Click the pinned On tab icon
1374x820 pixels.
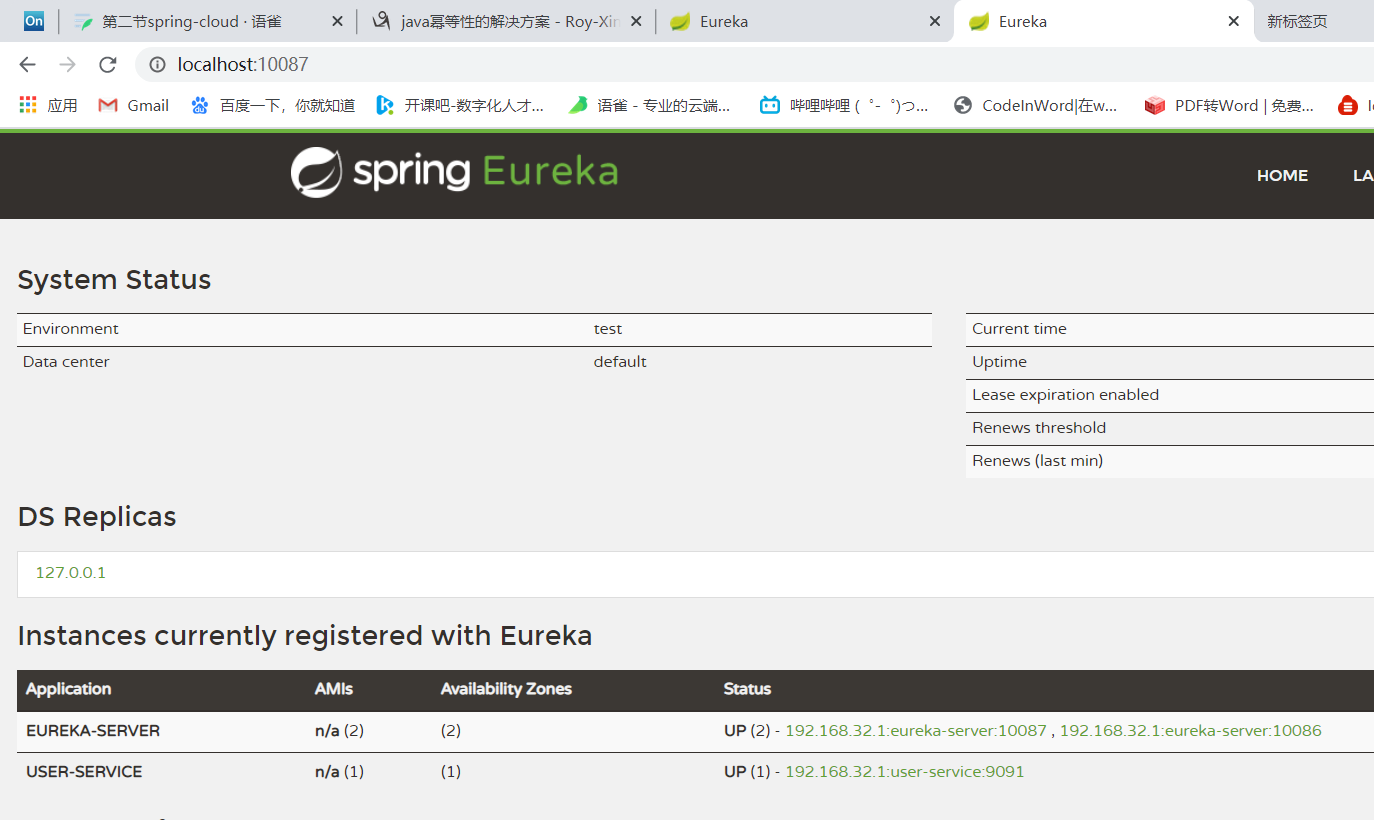coord(34,21)
